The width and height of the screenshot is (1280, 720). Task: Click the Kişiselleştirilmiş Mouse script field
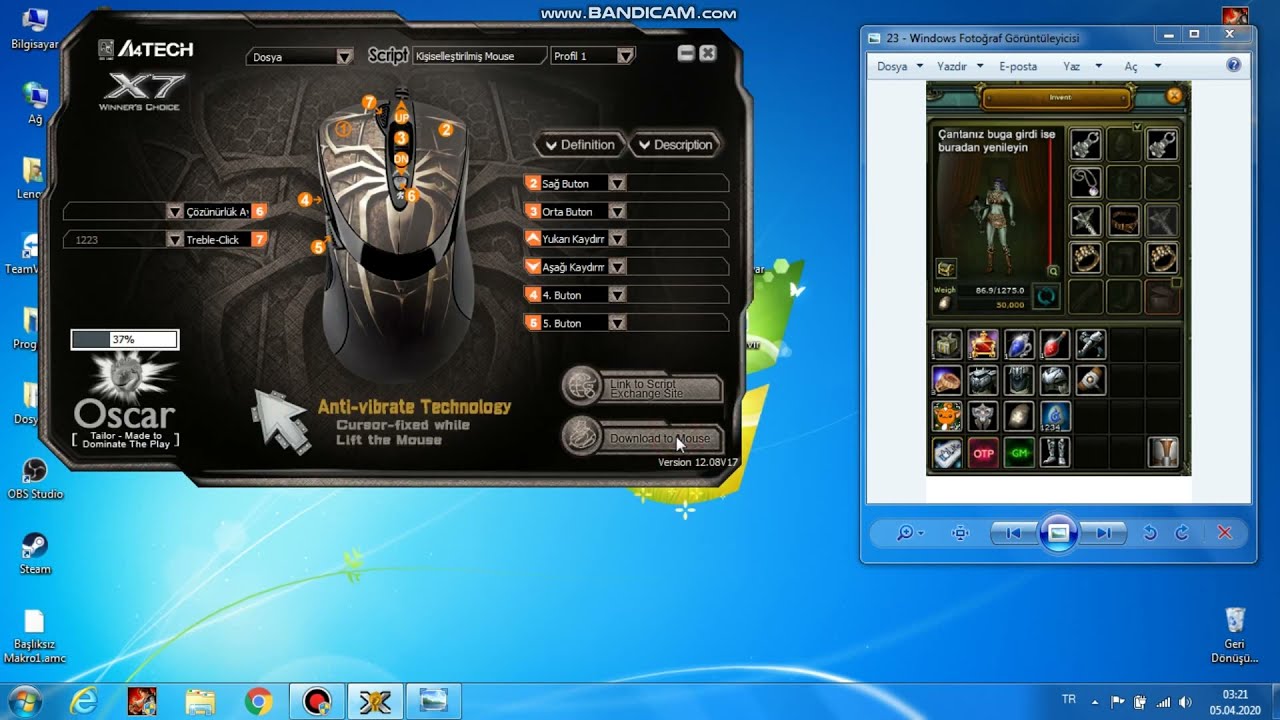pos(480,56)
